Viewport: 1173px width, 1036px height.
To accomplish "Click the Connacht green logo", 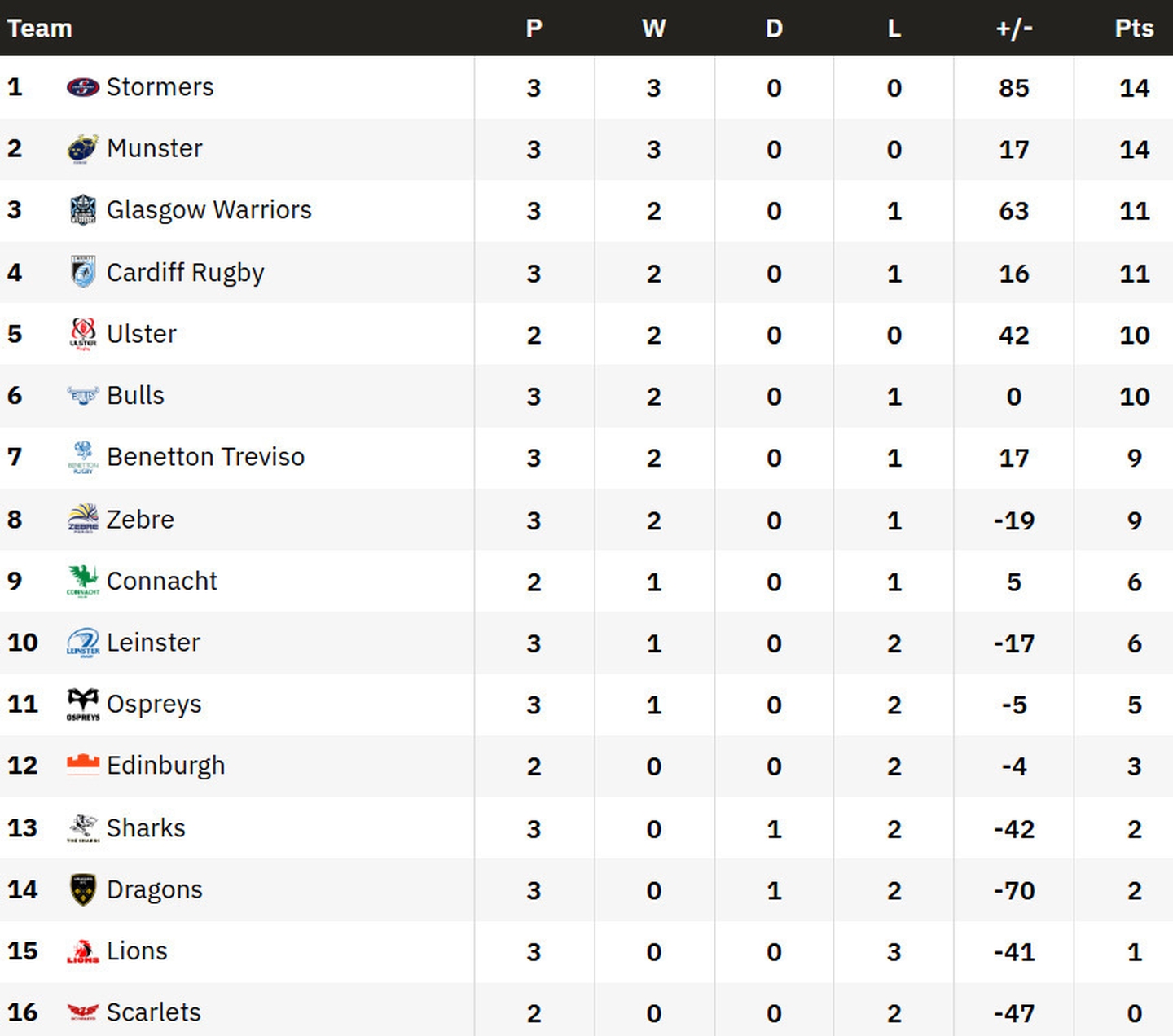I will click(82, 581).
